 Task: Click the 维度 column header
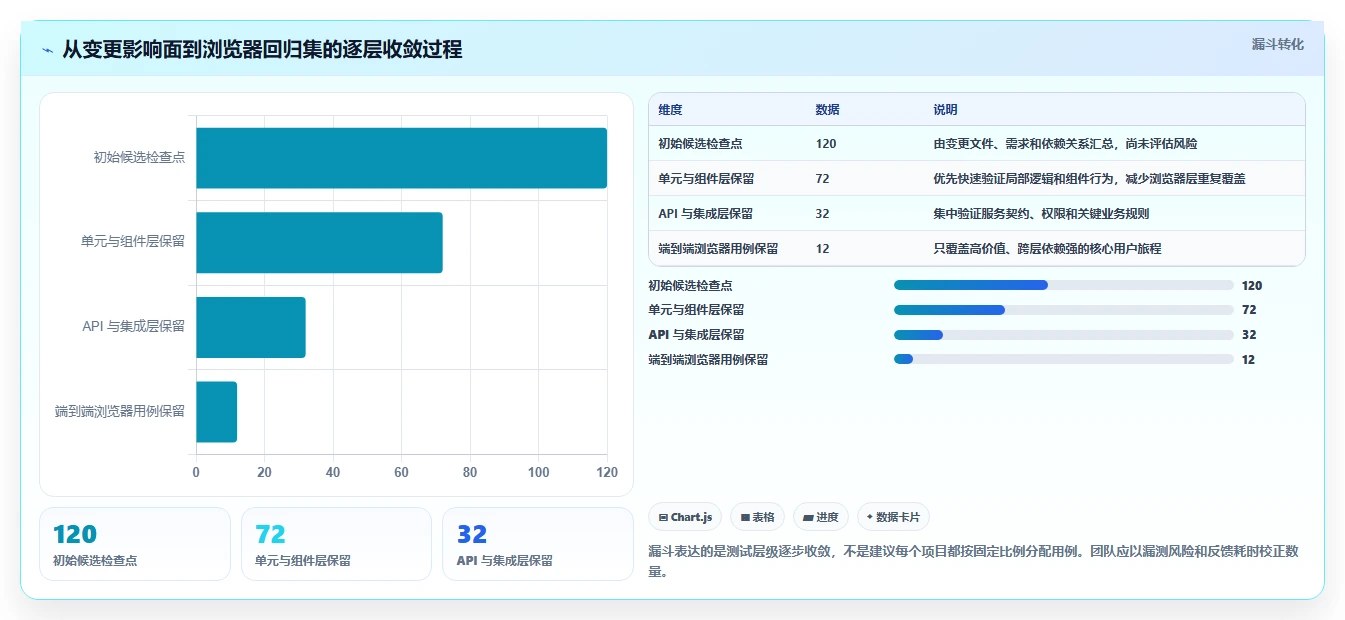pos(670,110)
